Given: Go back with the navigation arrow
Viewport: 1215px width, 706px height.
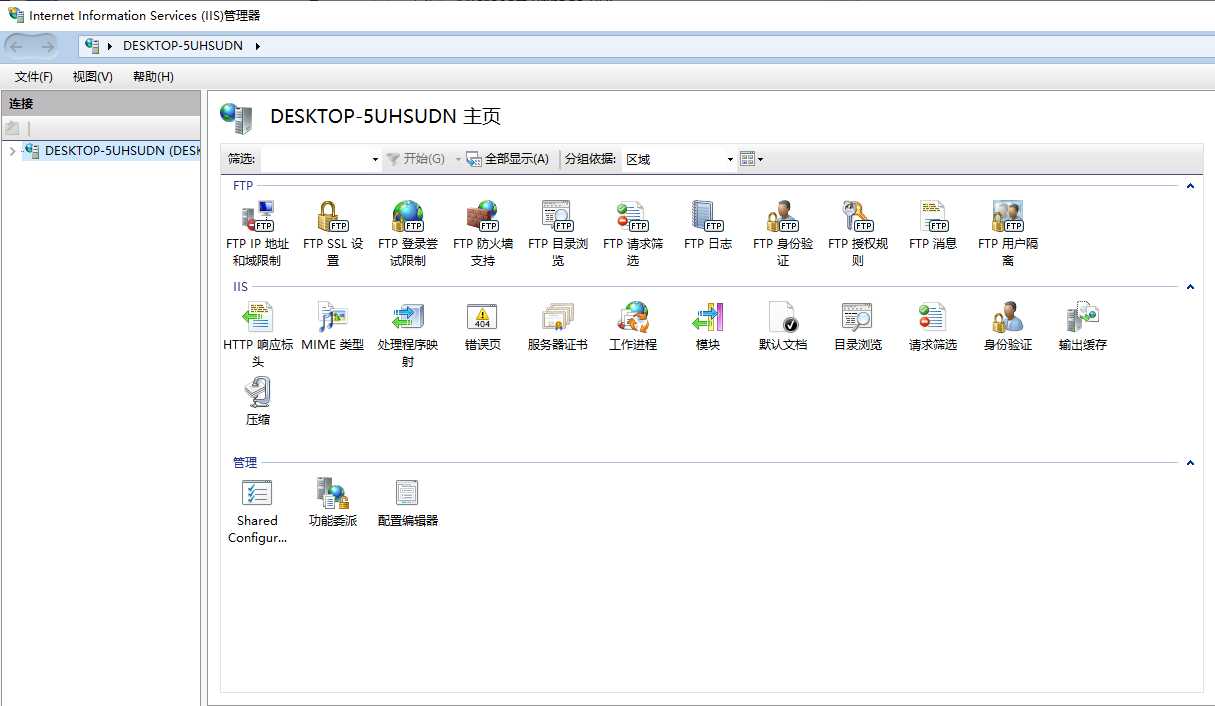Looking at the screenshot, I should (17, 46).
